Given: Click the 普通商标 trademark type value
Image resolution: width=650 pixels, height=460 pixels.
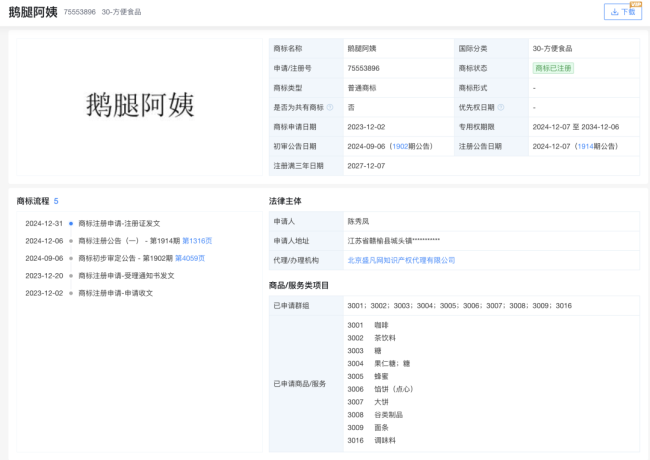Looking at the screenshot, I should coord(362,88).
